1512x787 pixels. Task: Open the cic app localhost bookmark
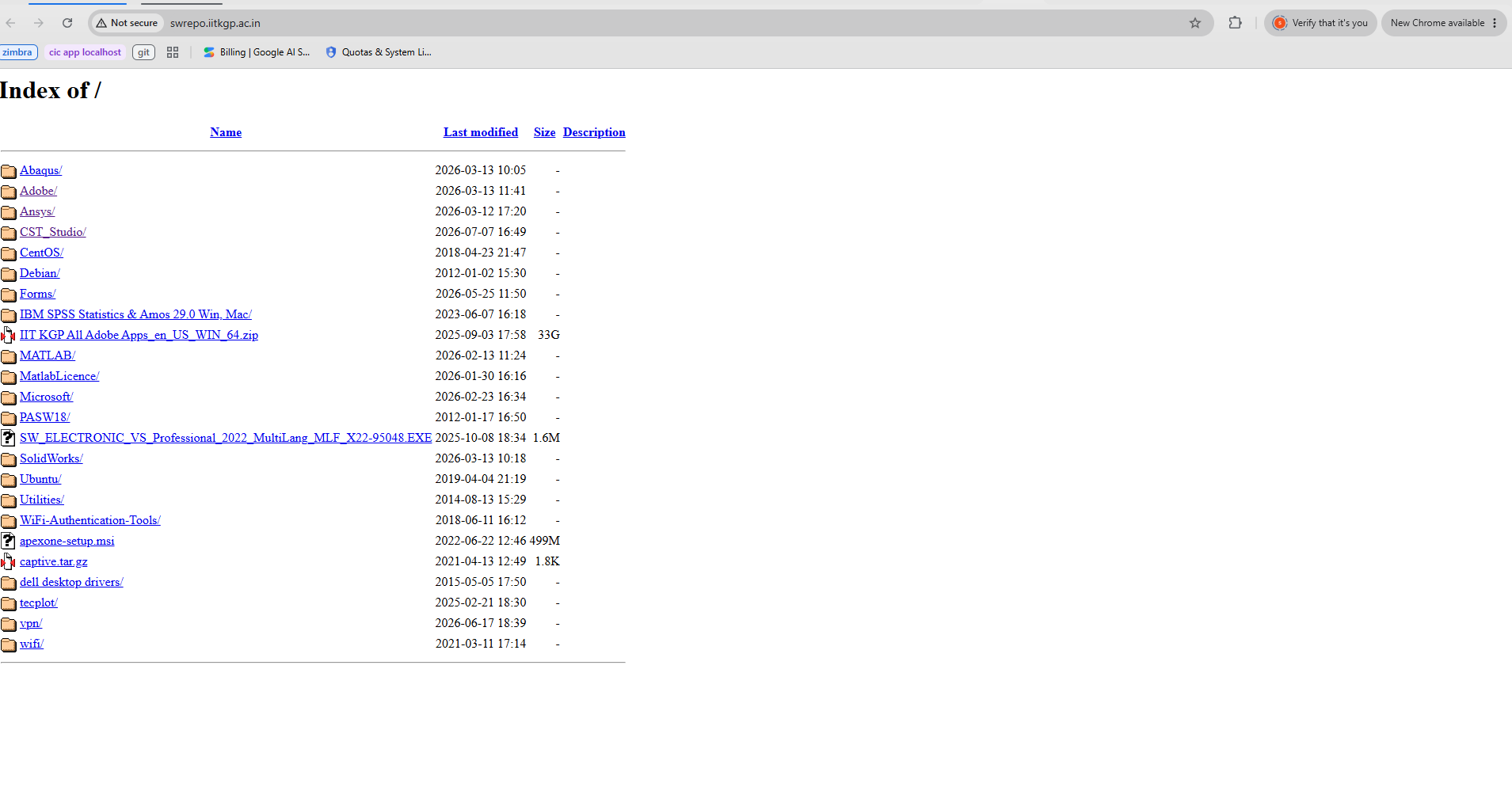[x=85, y=52]
